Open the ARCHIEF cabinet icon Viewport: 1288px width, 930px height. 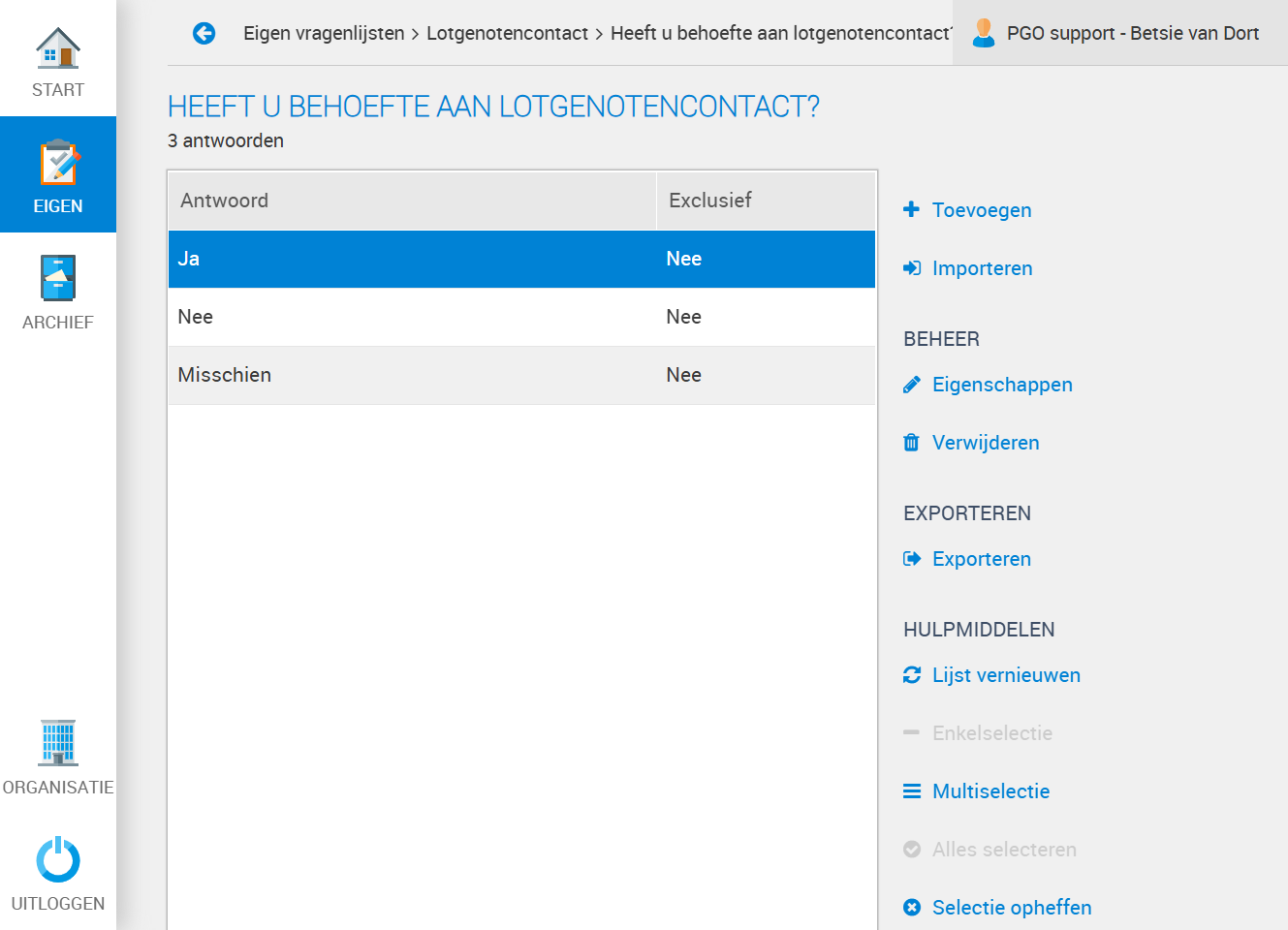click(58, 278)
